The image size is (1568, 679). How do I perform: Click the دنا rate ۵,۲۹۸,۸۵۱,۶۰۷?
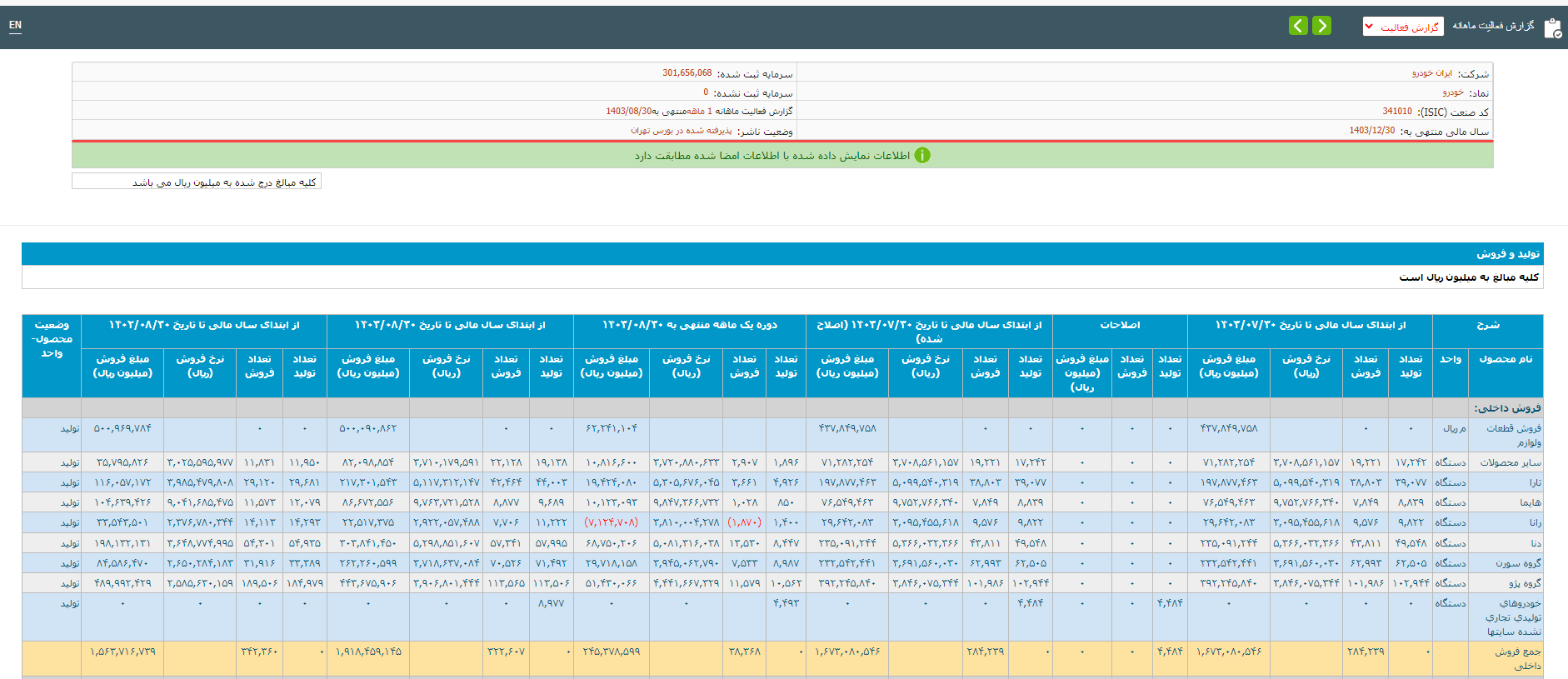pos(446,543)
